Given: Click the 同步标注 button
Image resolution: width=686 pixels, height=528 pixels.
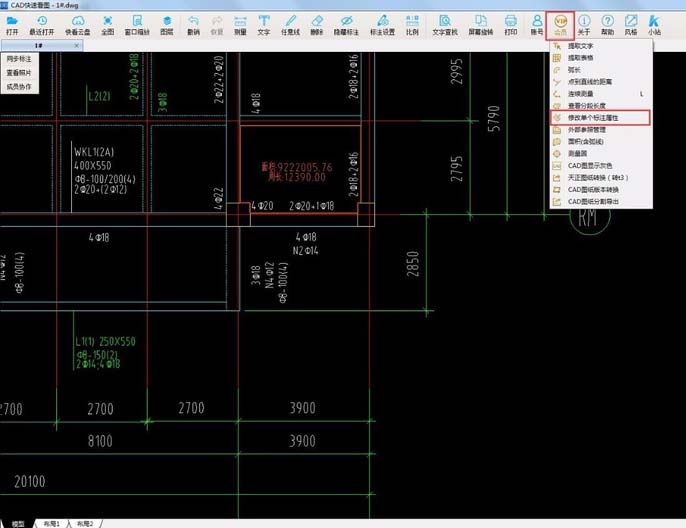Looking at the screenshot, I should (19, 59).
